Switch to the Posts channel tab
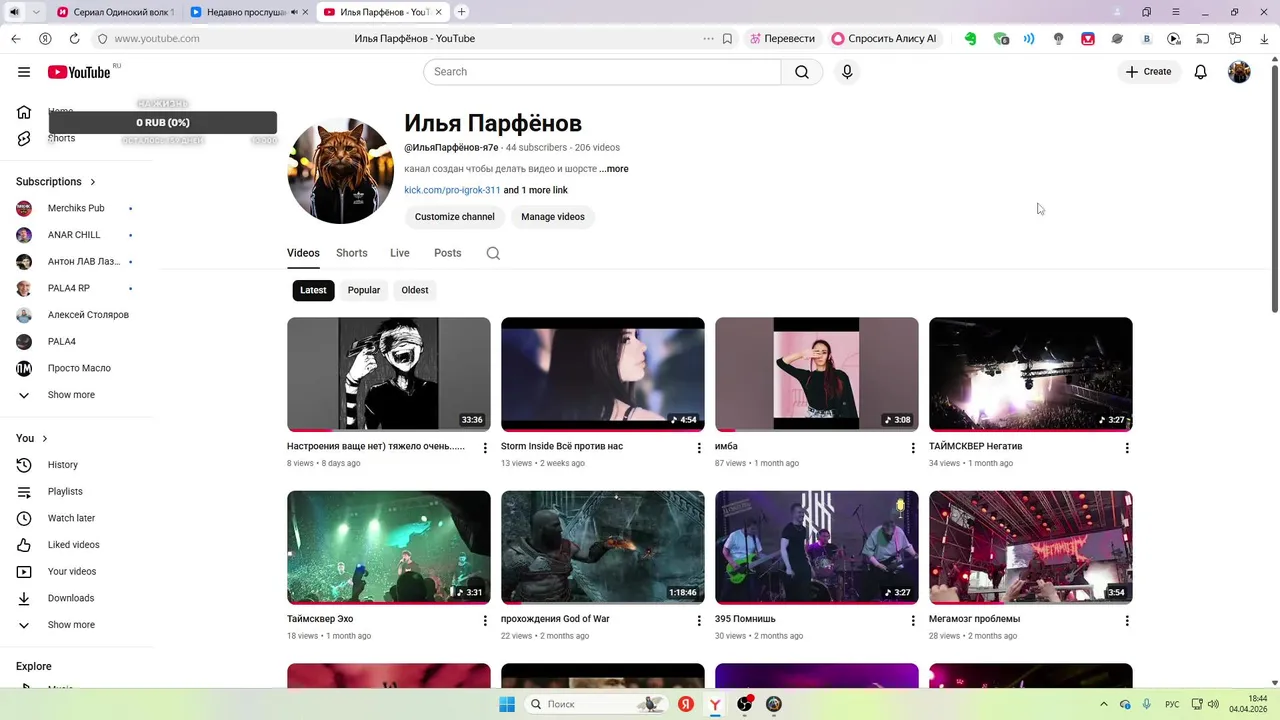 [448, 253]
